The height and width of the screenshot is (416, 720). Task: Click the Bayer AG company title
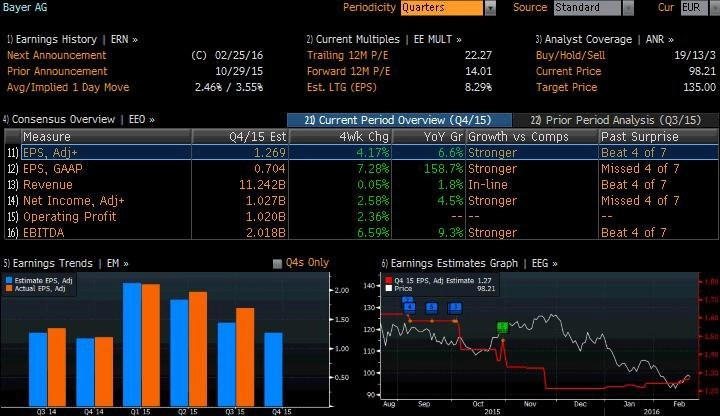24,7
